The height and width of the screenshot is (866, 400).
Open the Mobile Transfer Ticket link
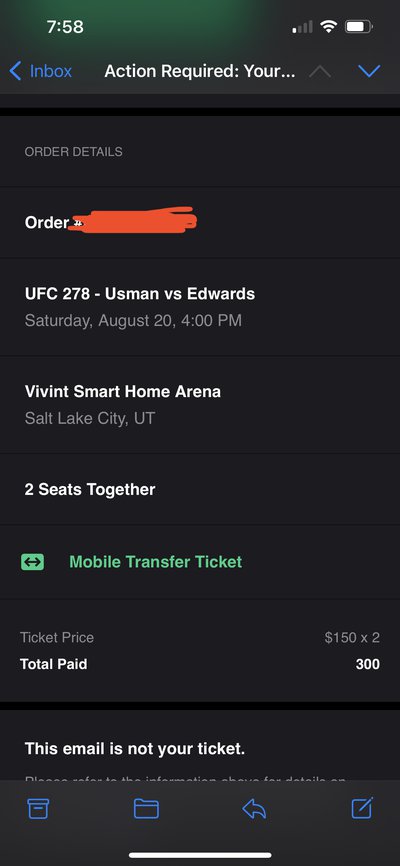click(155, 562)
